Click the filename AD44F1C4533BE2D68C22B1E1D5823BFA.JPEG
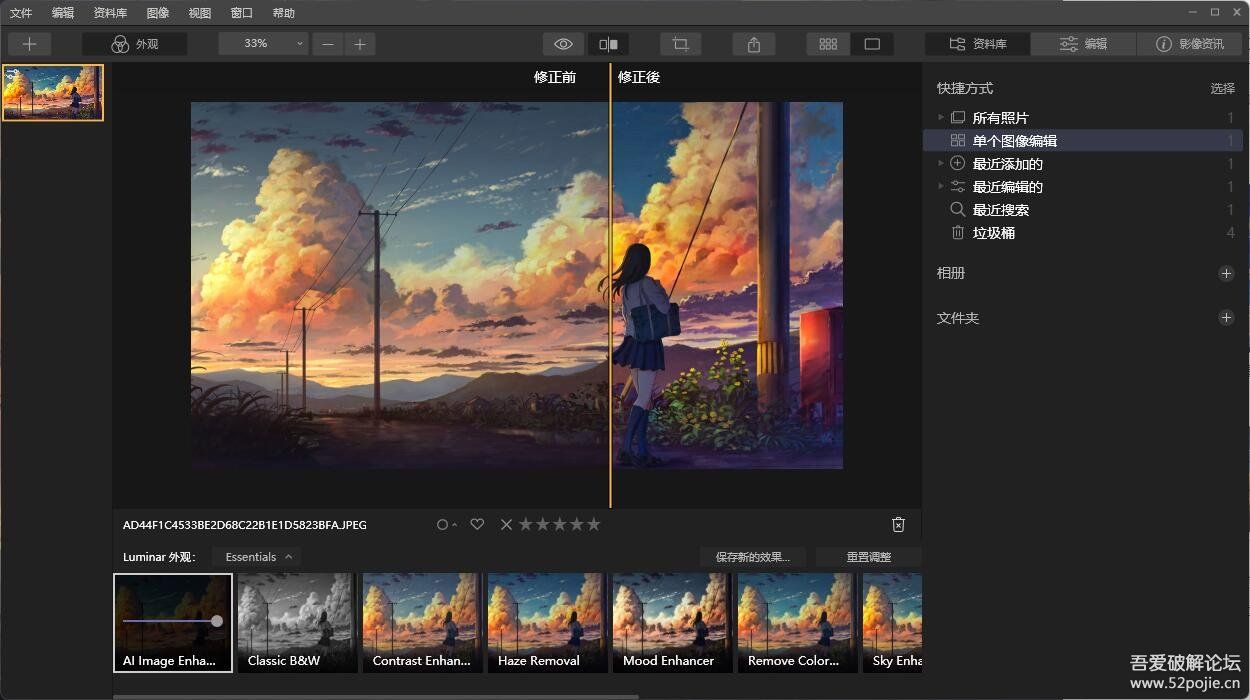 pyautogui.click(x=245, y=525)
